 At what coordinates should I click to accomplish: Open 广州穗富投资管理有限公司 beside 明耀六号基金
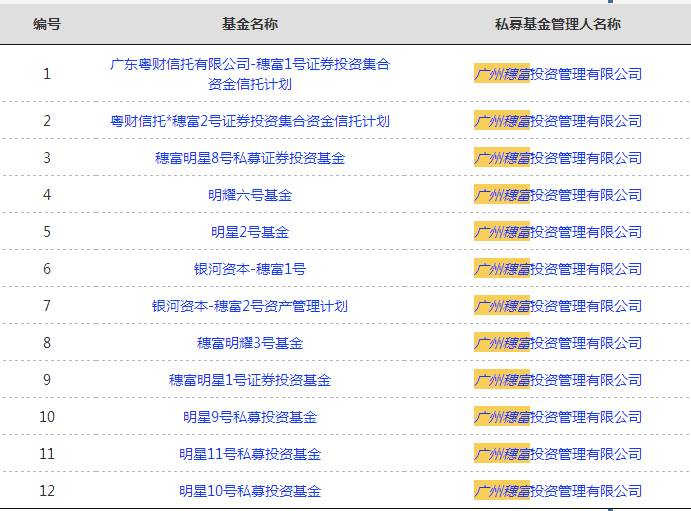coord(558,195)
